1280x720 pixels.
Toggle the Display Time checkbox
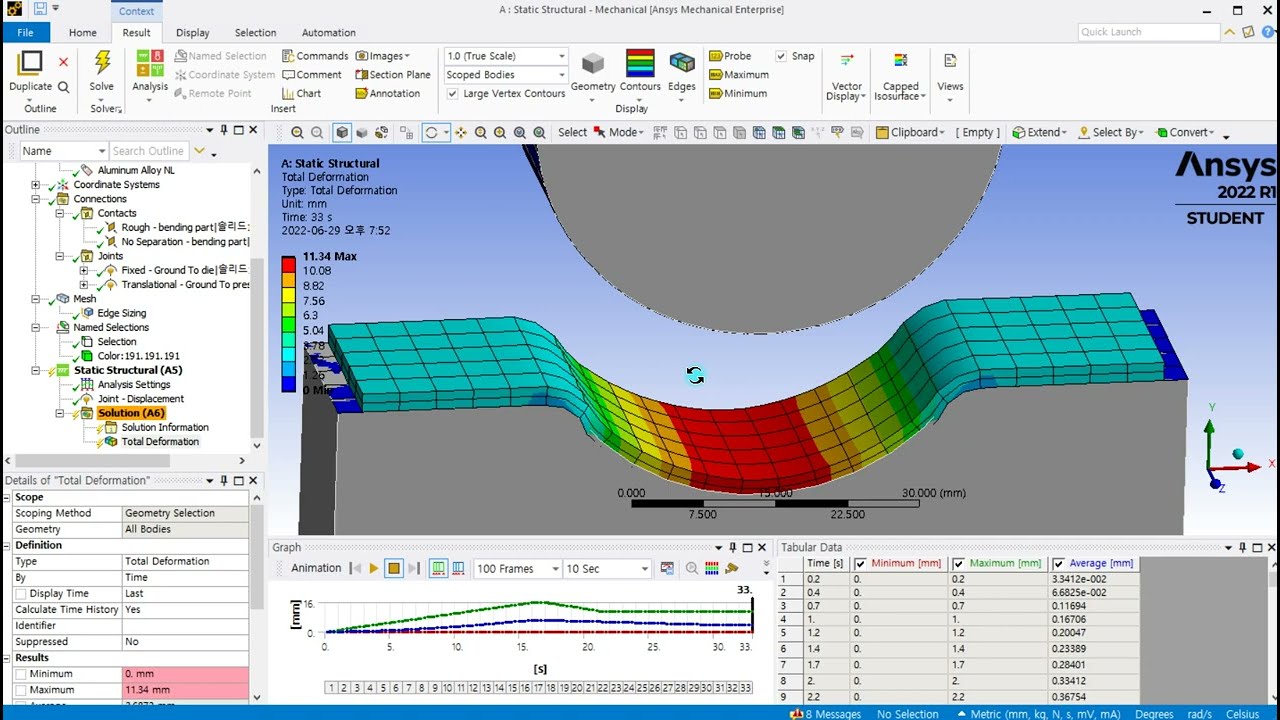pyautogui.click(x=21, y=593)
